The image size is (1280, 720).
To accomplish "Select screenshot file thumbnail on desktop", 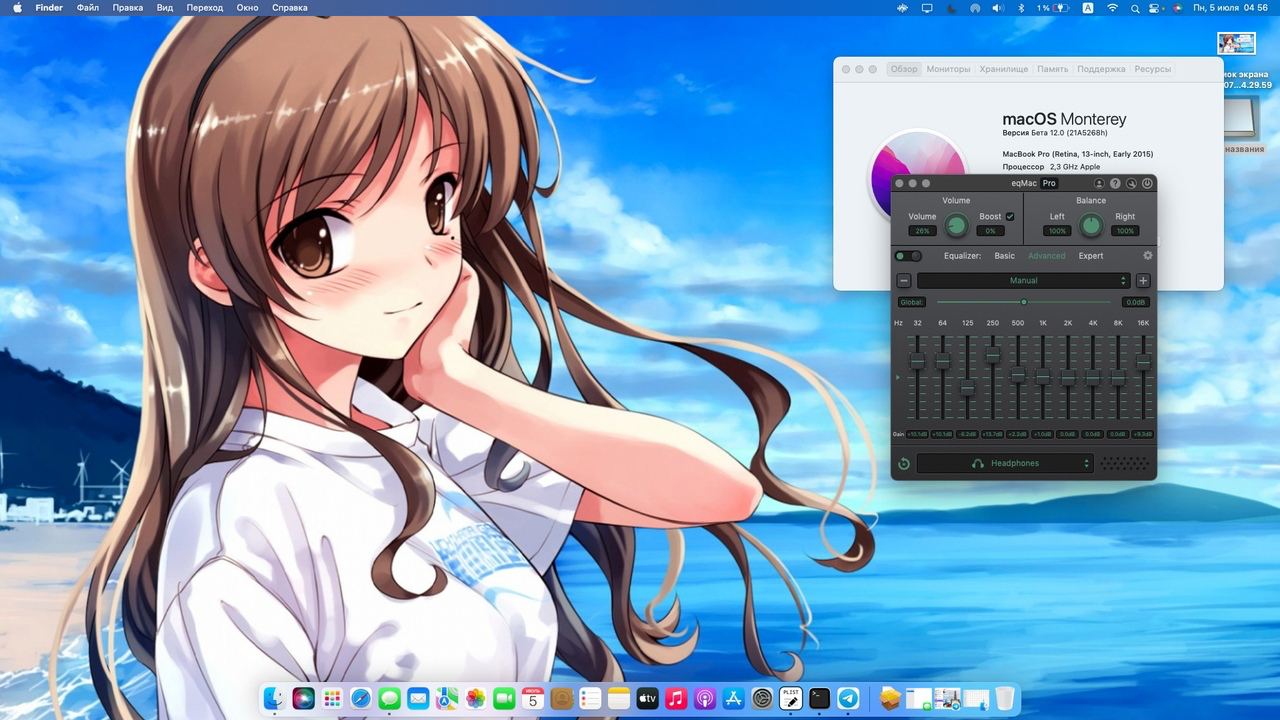I will [x=1236, y=43].
